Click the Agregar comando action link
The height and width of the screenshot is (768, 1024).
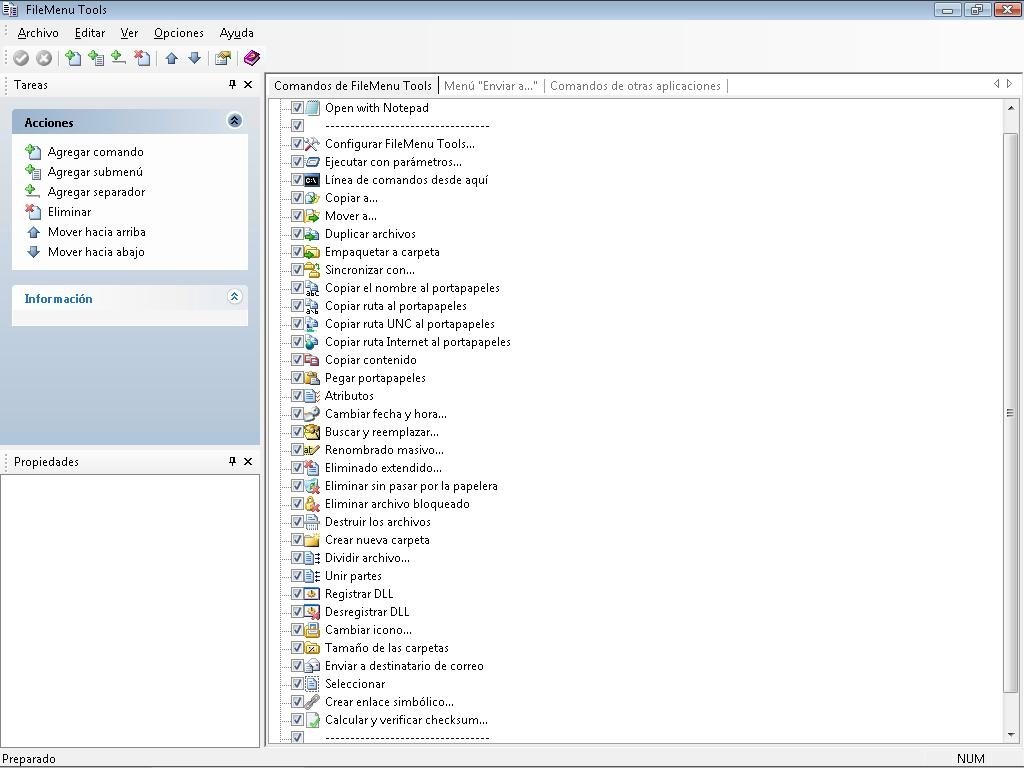(95, 152)
